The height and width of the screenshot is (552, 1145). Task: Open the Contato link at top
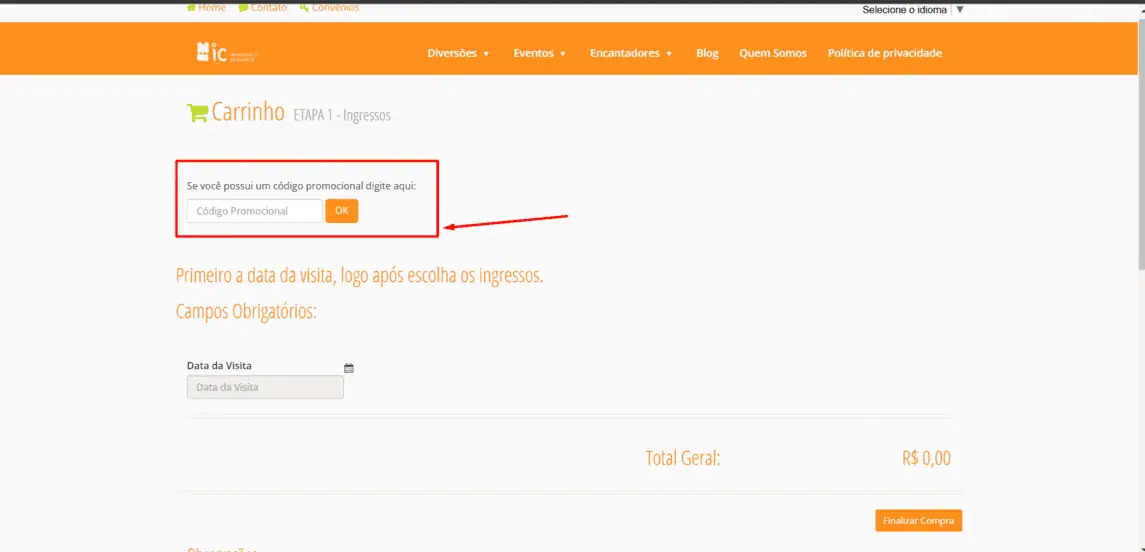(x=263, y=7)
